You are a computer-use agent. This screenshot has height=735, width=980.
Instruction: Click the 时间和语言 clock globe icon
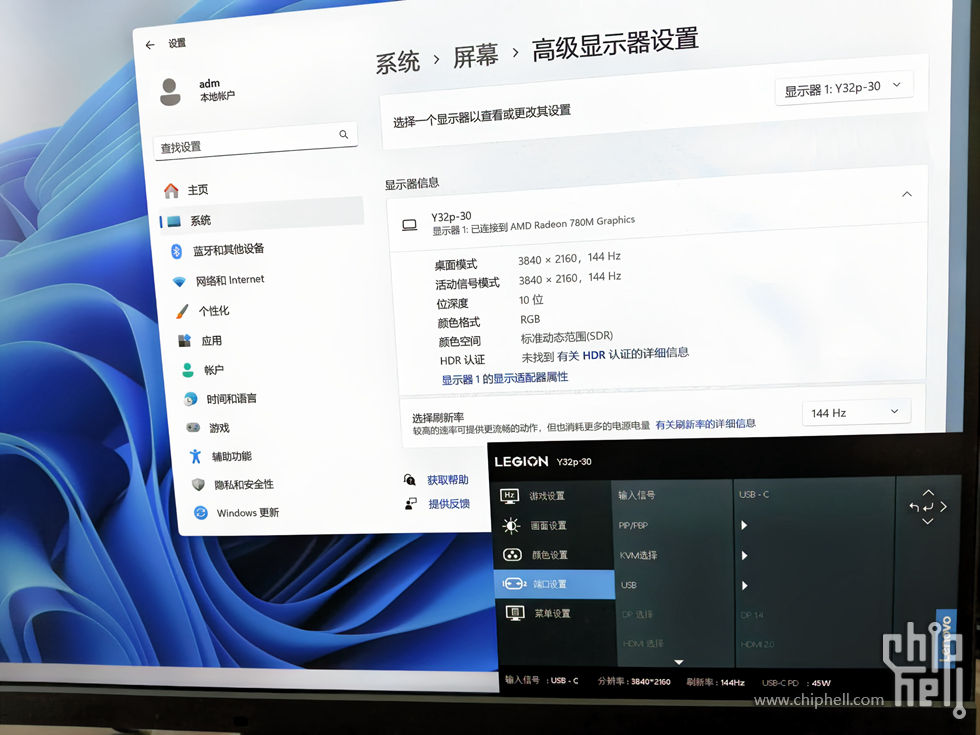[191, 399]
